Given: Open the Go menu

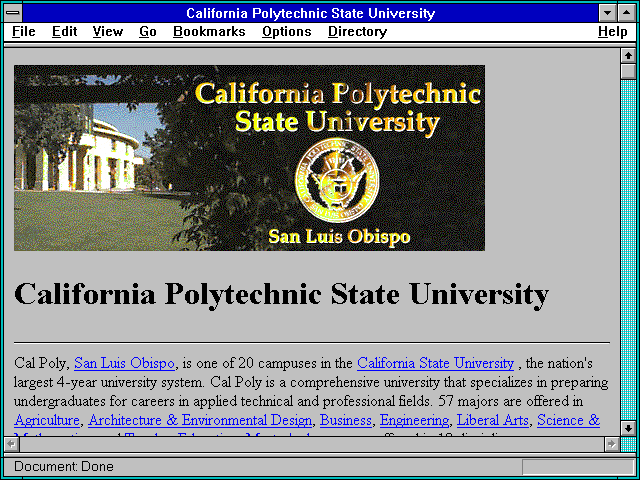Looking at the screenshot, I should [x=148, y=32].
